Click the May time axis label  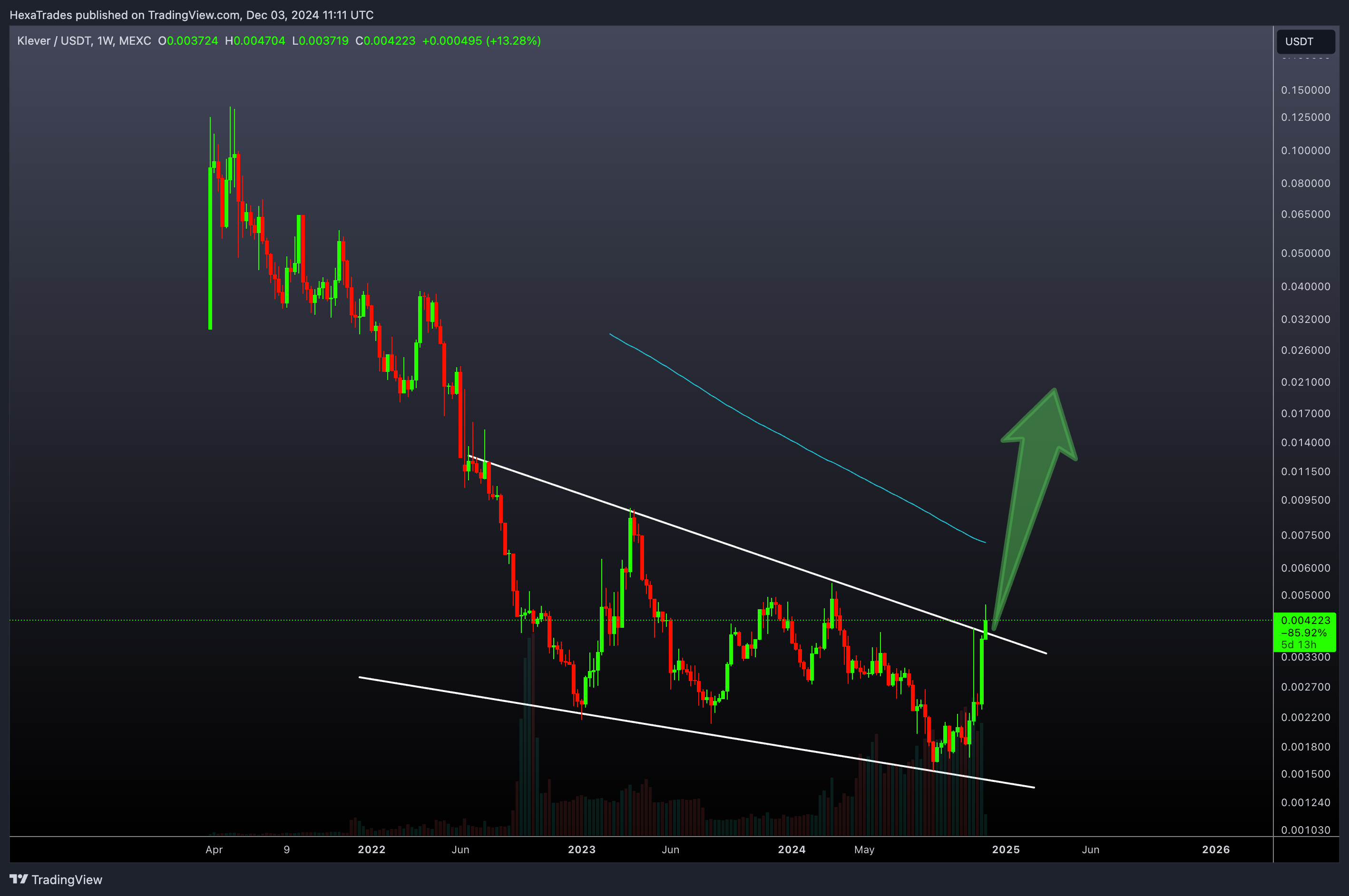864,850
